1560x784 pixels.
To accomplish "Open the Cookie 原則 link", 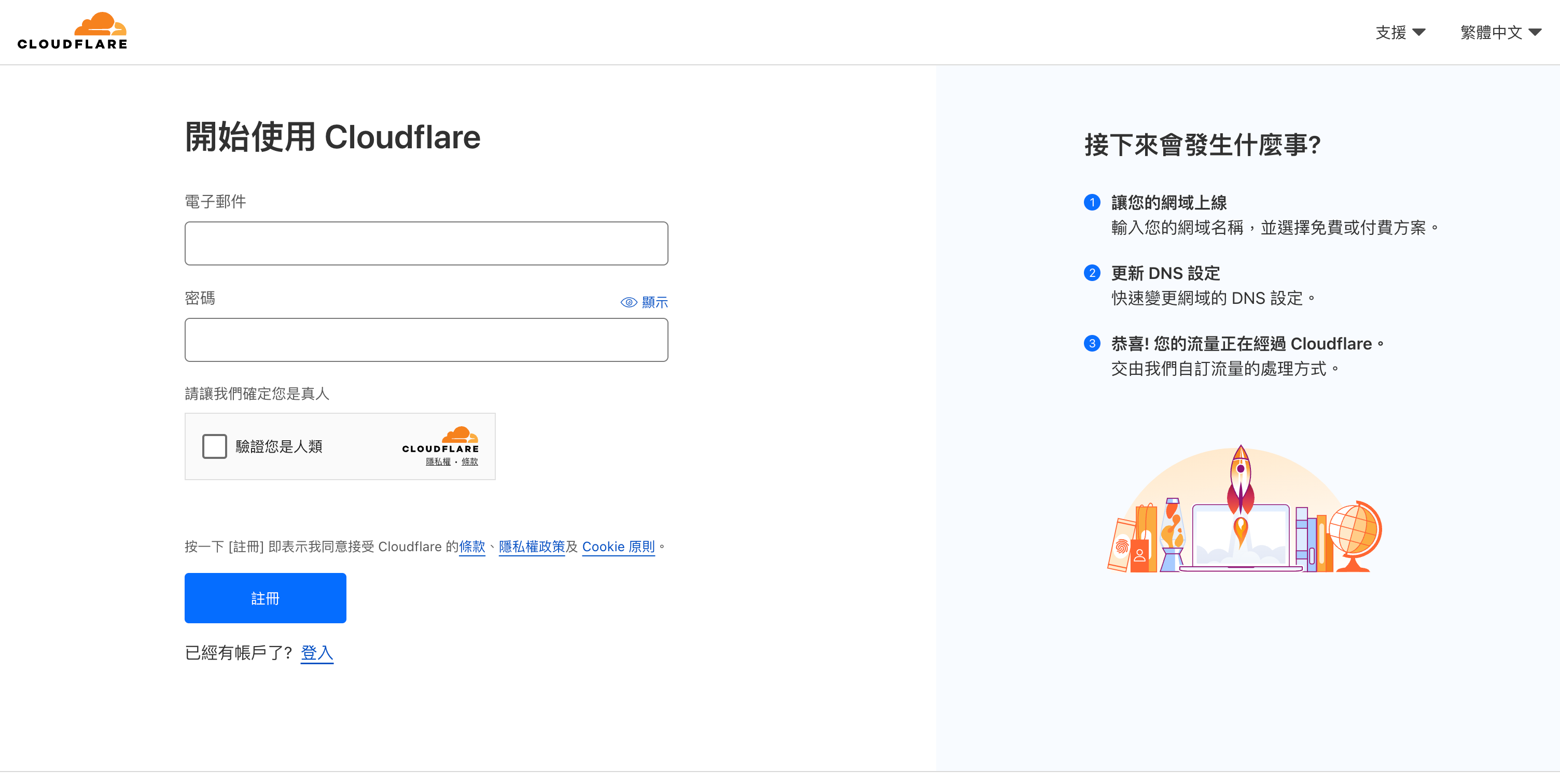I will (x=618, y=547).
